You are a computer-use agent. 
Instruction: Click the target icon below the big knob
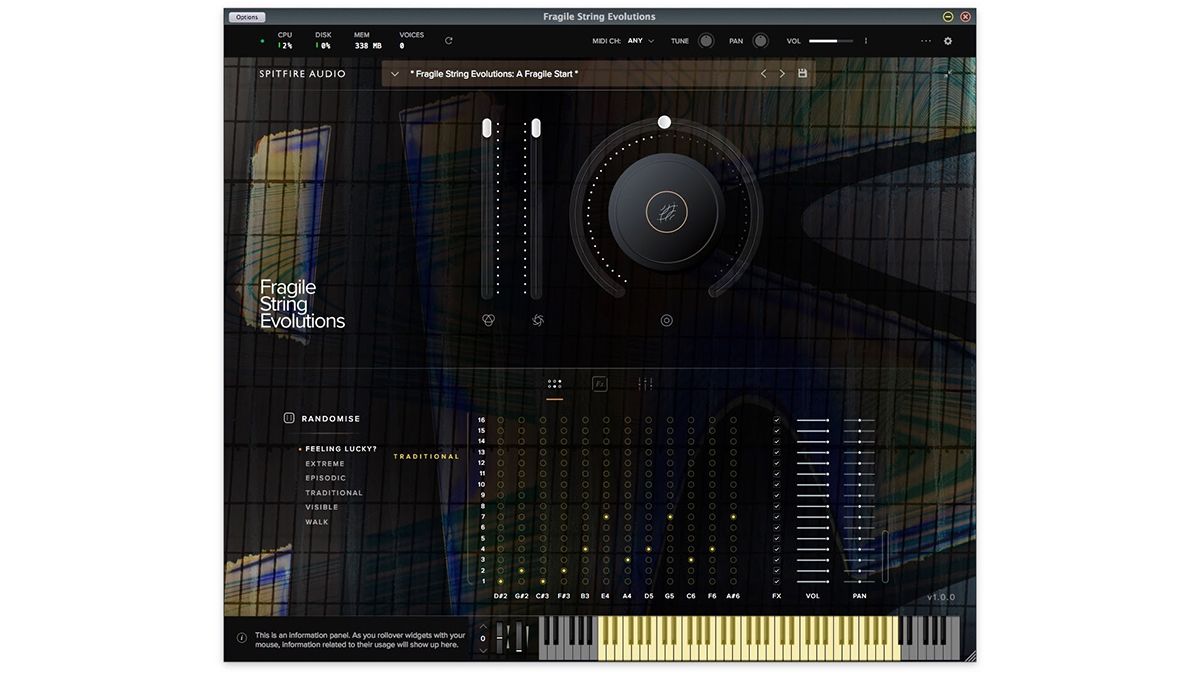(666, 320)
